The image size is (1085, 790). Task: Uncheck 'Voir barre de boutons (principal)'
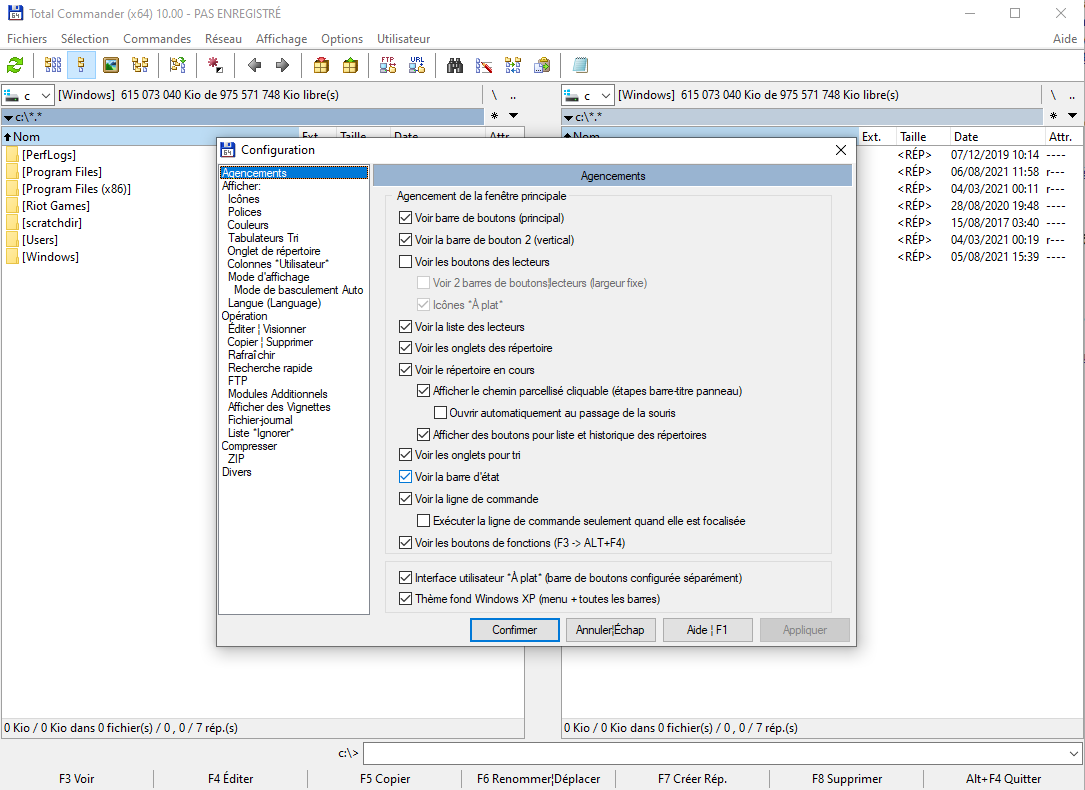(x=405, y=218)
